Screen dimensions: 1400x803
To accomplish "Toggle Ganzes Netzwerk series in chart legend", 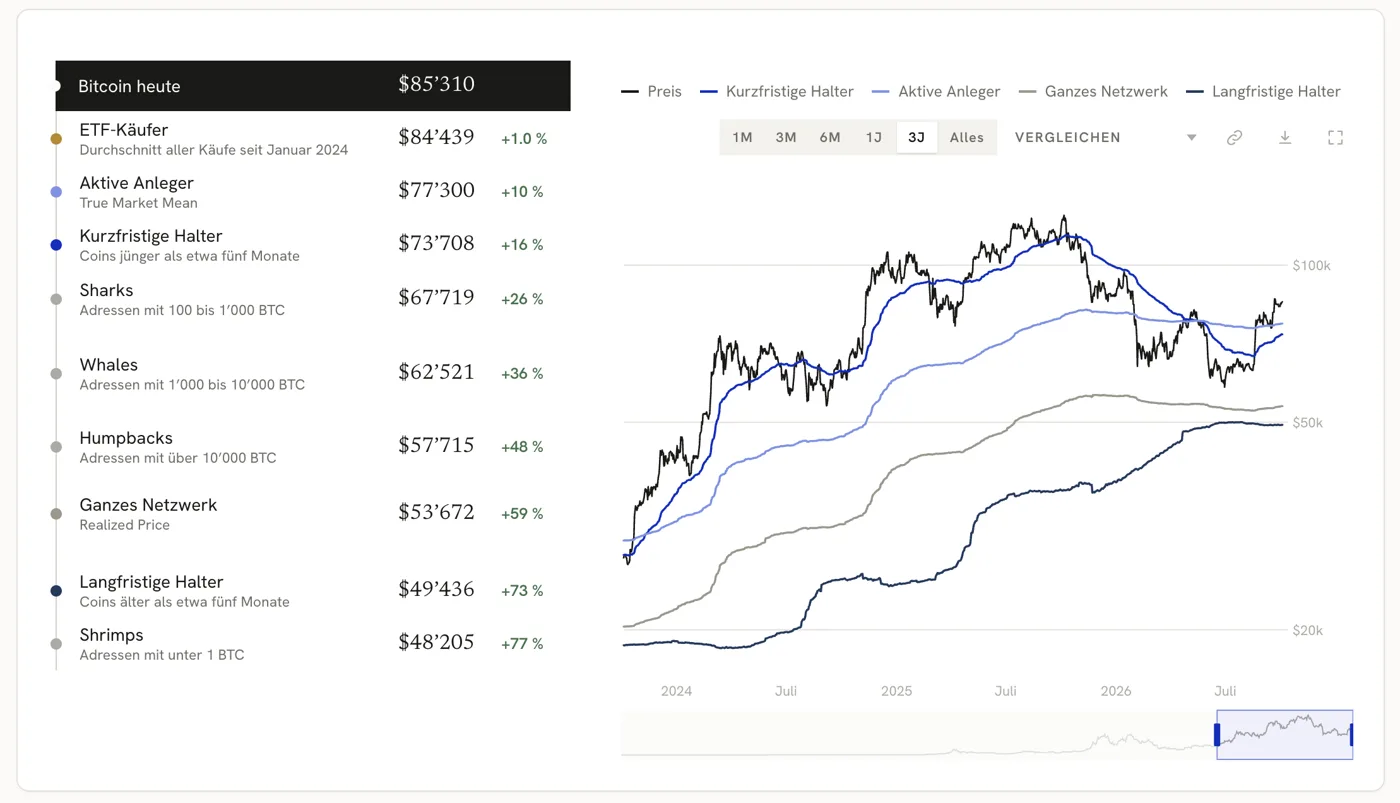I will tap(1093, 91).
